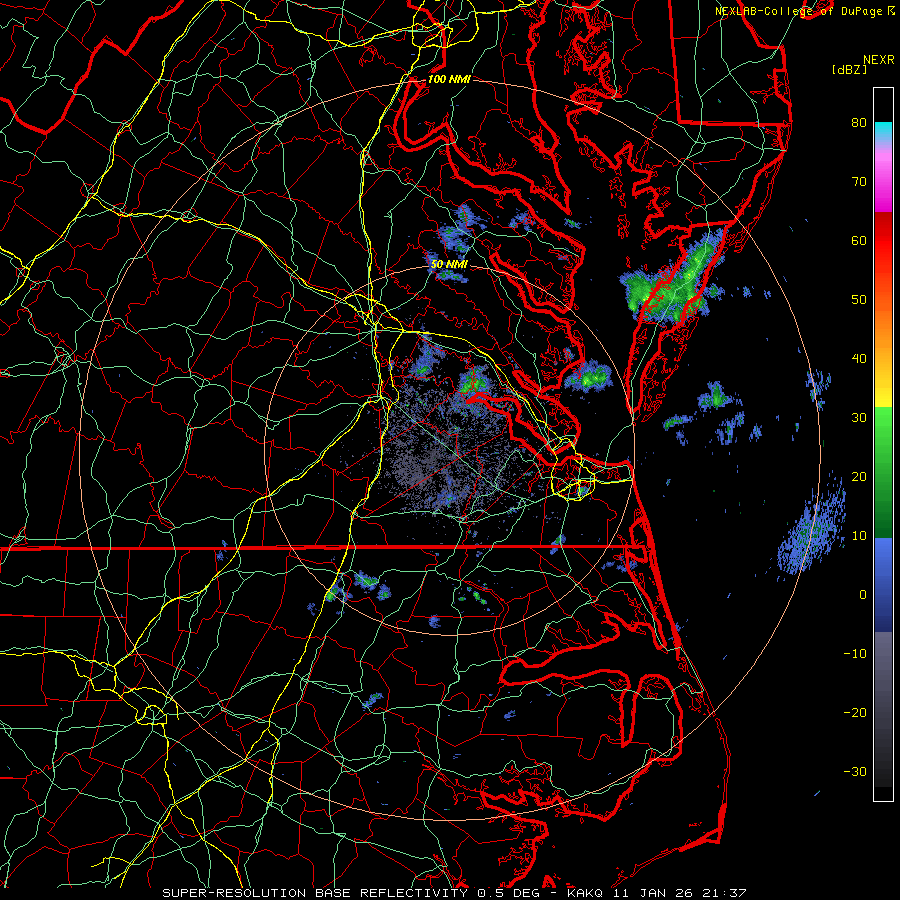Click the -10 dBZ scale label
The width and height of the screenshot is (900, 900).
855,654
